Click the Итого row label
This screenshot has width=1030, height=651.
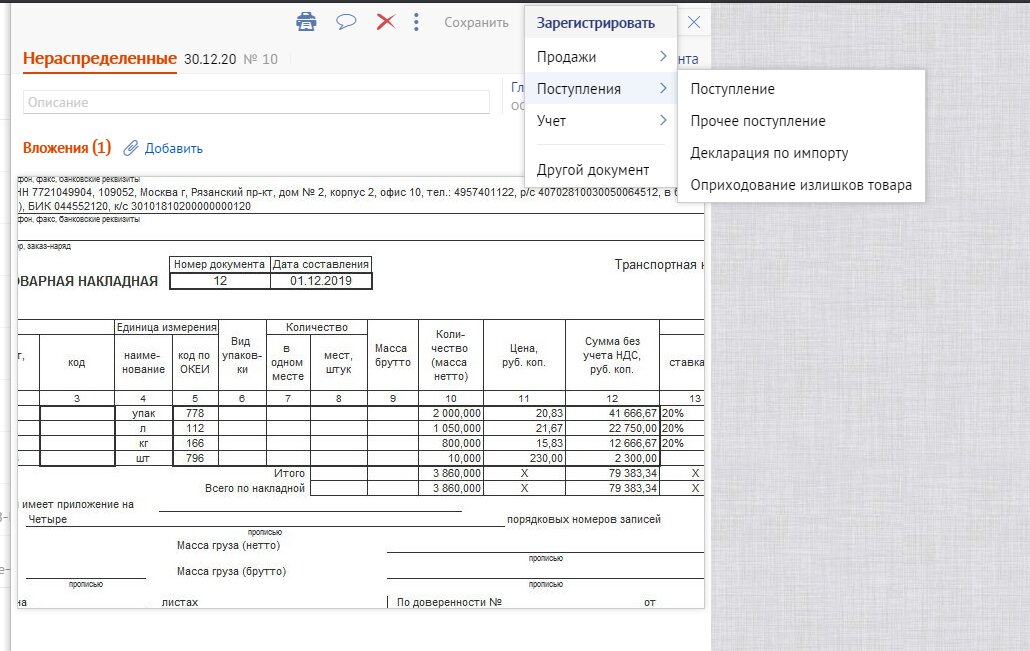pos(290,473)
